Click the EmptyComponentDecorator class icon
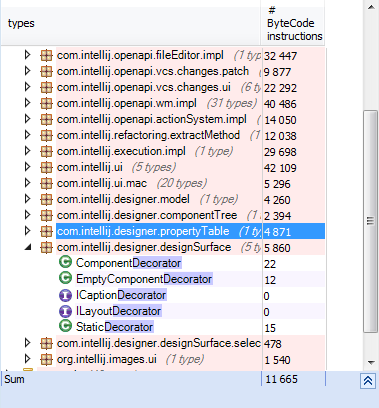The width and height of the screenshot is (379, 408). click(65, 278)
